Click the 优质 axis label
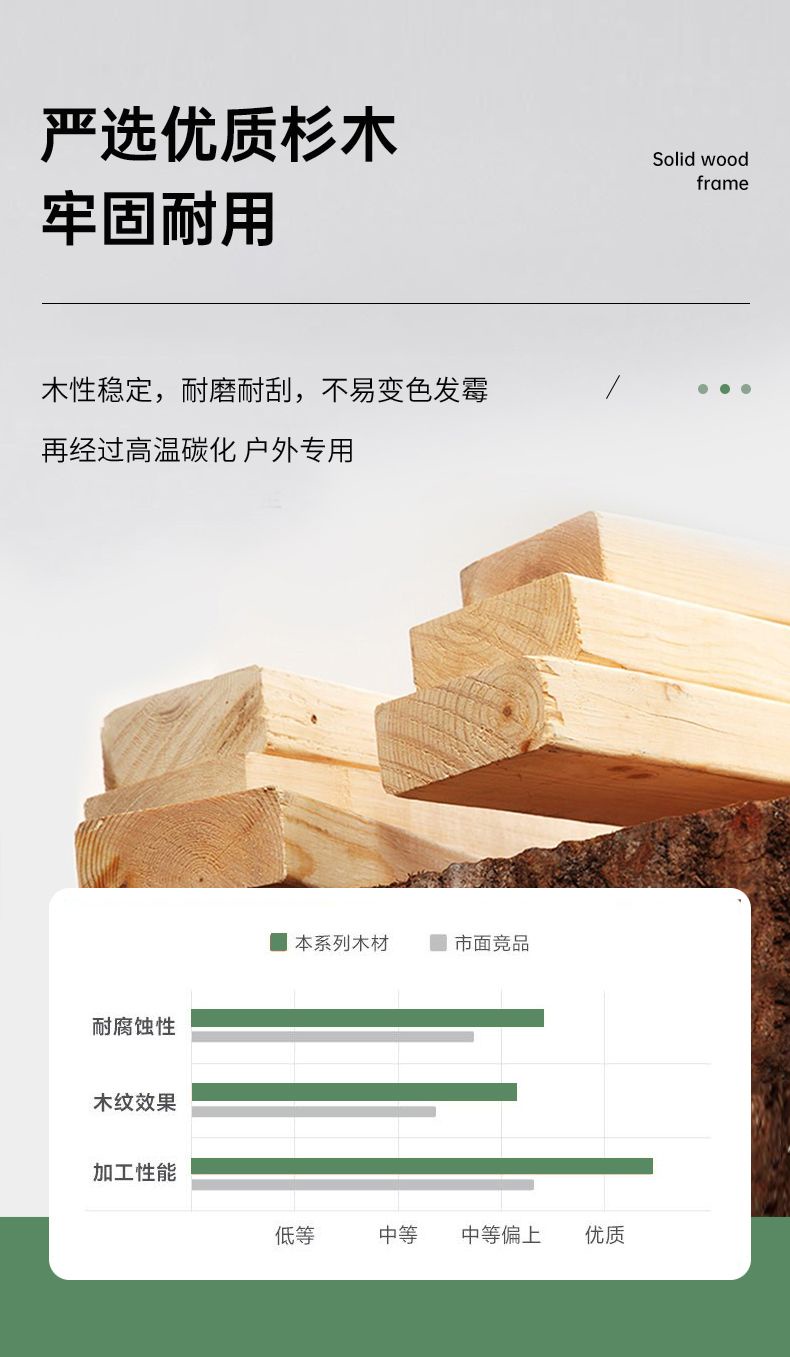Viewport: 790px width, 1357px height. click(x=605, y=1235)
